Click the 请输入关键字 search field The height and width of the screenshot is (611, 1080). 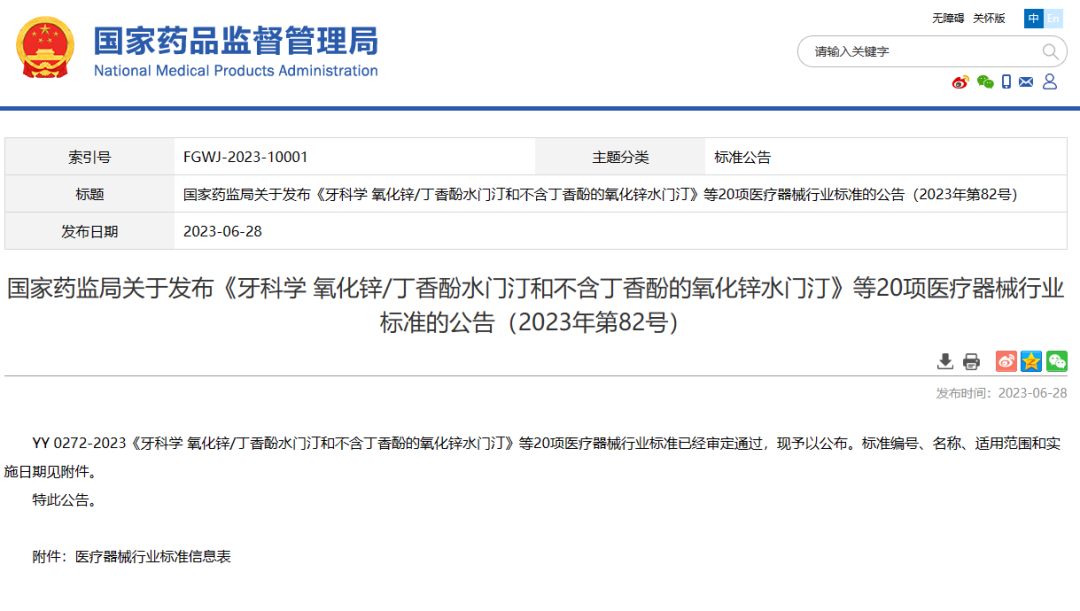pyautogui.click(x=920, y=52)
